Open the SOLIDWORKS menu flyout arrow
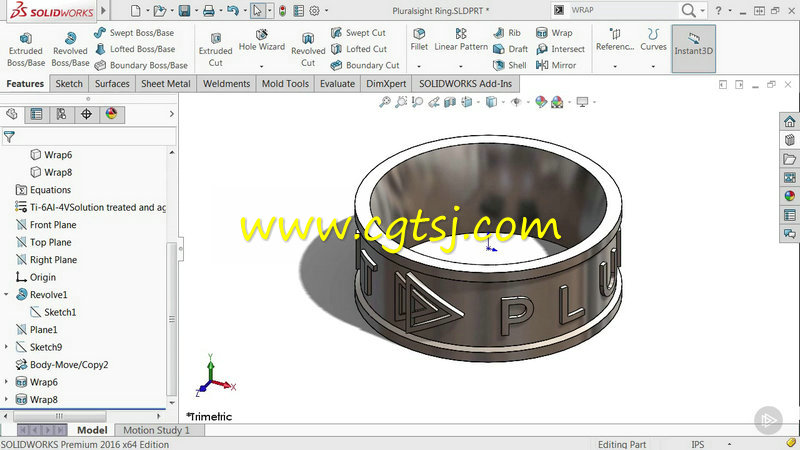Screen dimensions: 800x450 104,10
